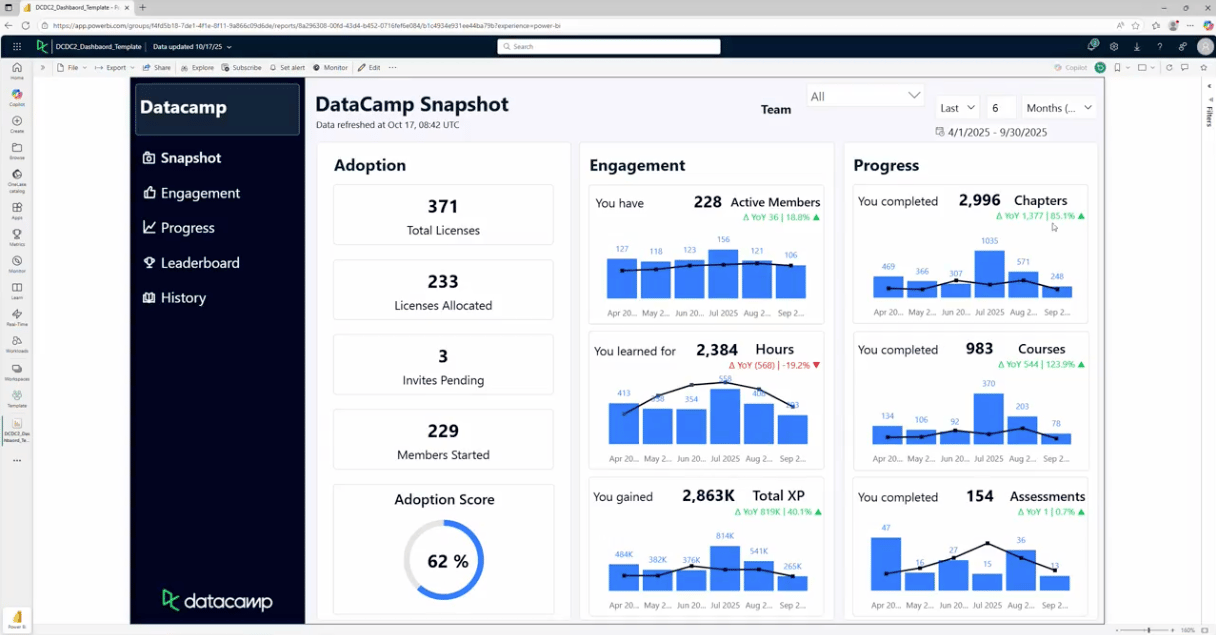Open the OneLake catalog from the sidebar

17,177
